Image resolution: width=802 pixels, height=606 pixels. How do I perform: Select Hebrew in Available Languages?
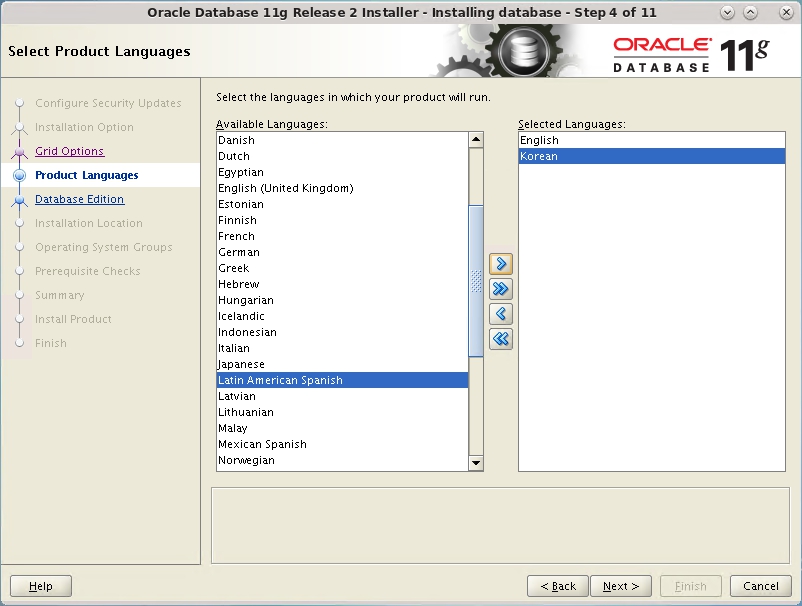(342, 284)
